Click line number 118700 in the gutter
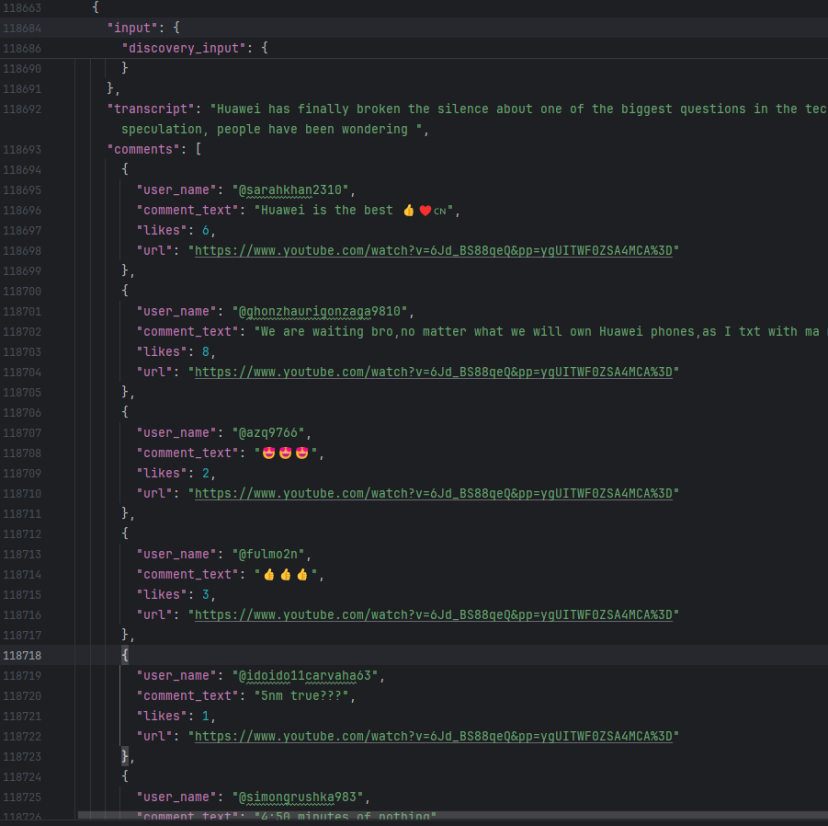The image size is (828, 826). 22,291
